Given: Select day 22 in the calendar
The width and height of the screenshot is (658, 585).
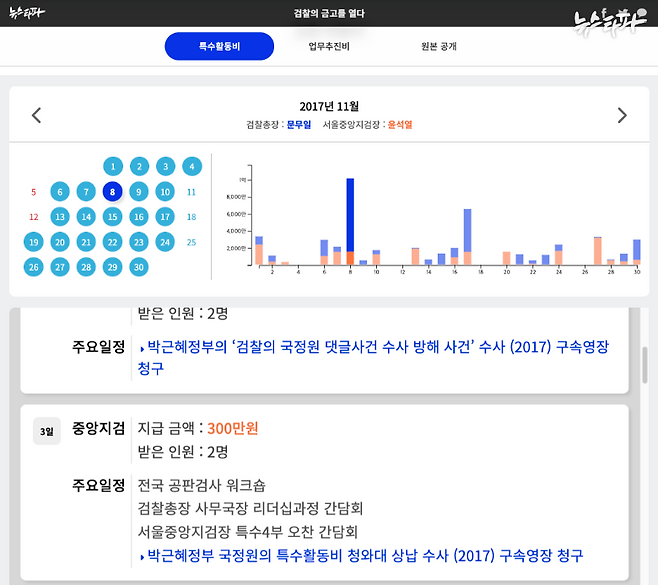Looking at the screenshot, I should coord(112,242).
